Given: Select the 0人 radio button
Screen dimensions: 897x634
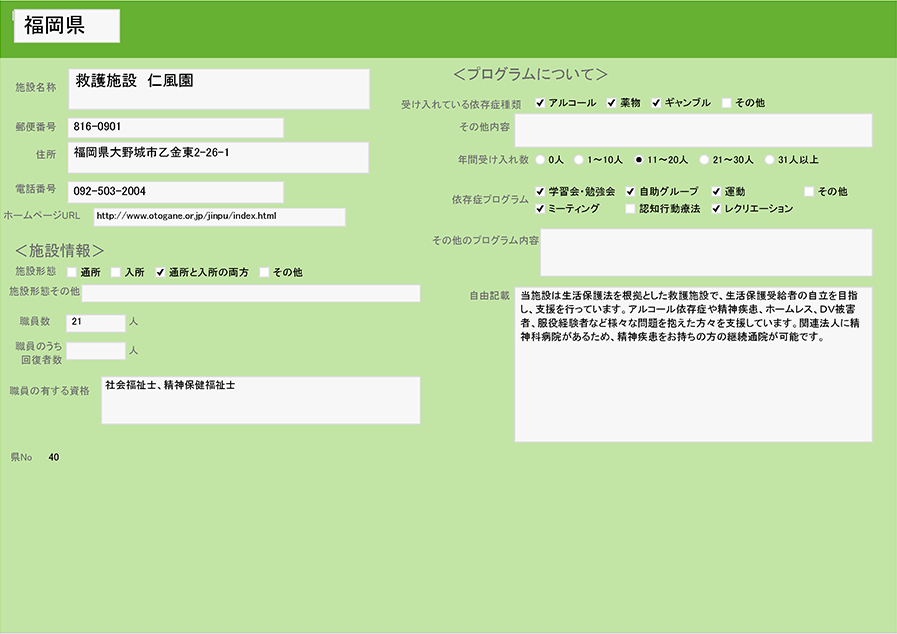Looking at the screenshot, I should 541,159.
